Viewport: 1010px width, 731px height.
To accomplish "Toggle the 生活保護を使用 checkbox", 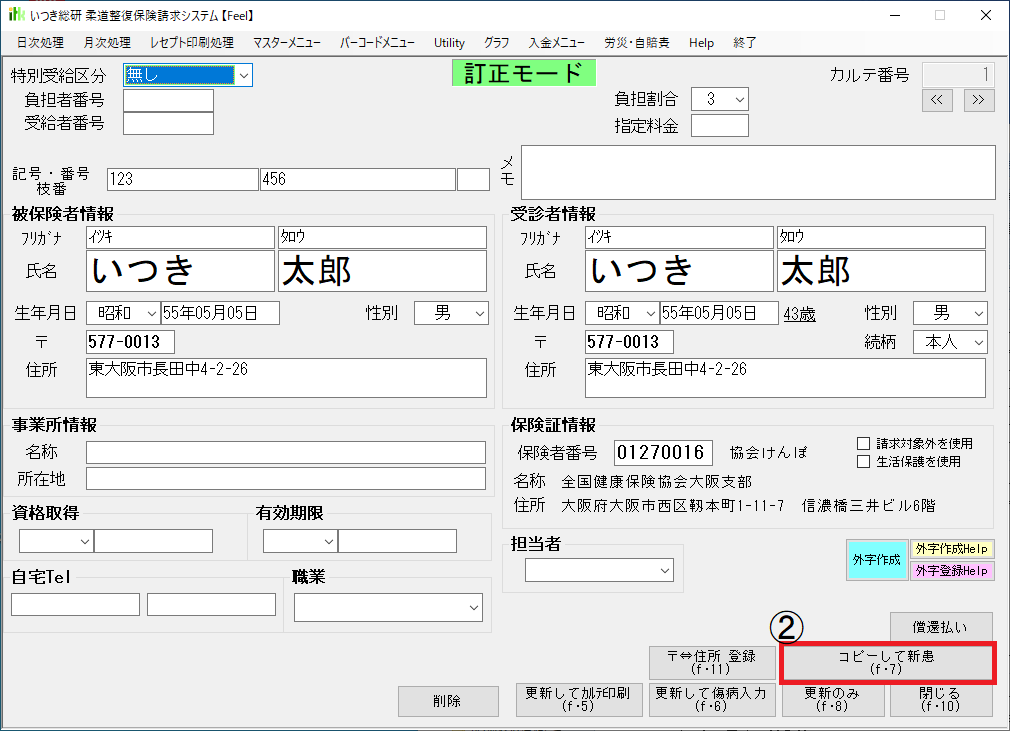I will point(864,461).
